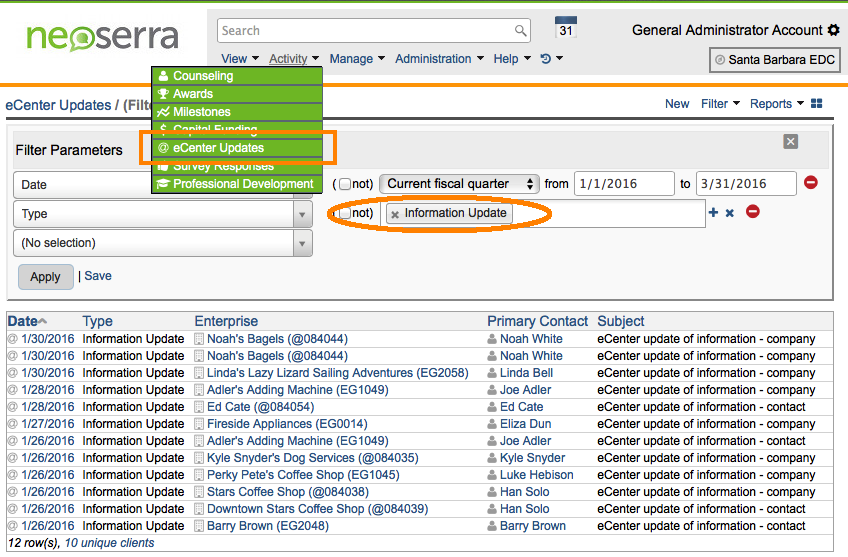This screenshot has height=557, width=848.
Task: Click the blue plus icon in Type filter
Action: (713, 212)
